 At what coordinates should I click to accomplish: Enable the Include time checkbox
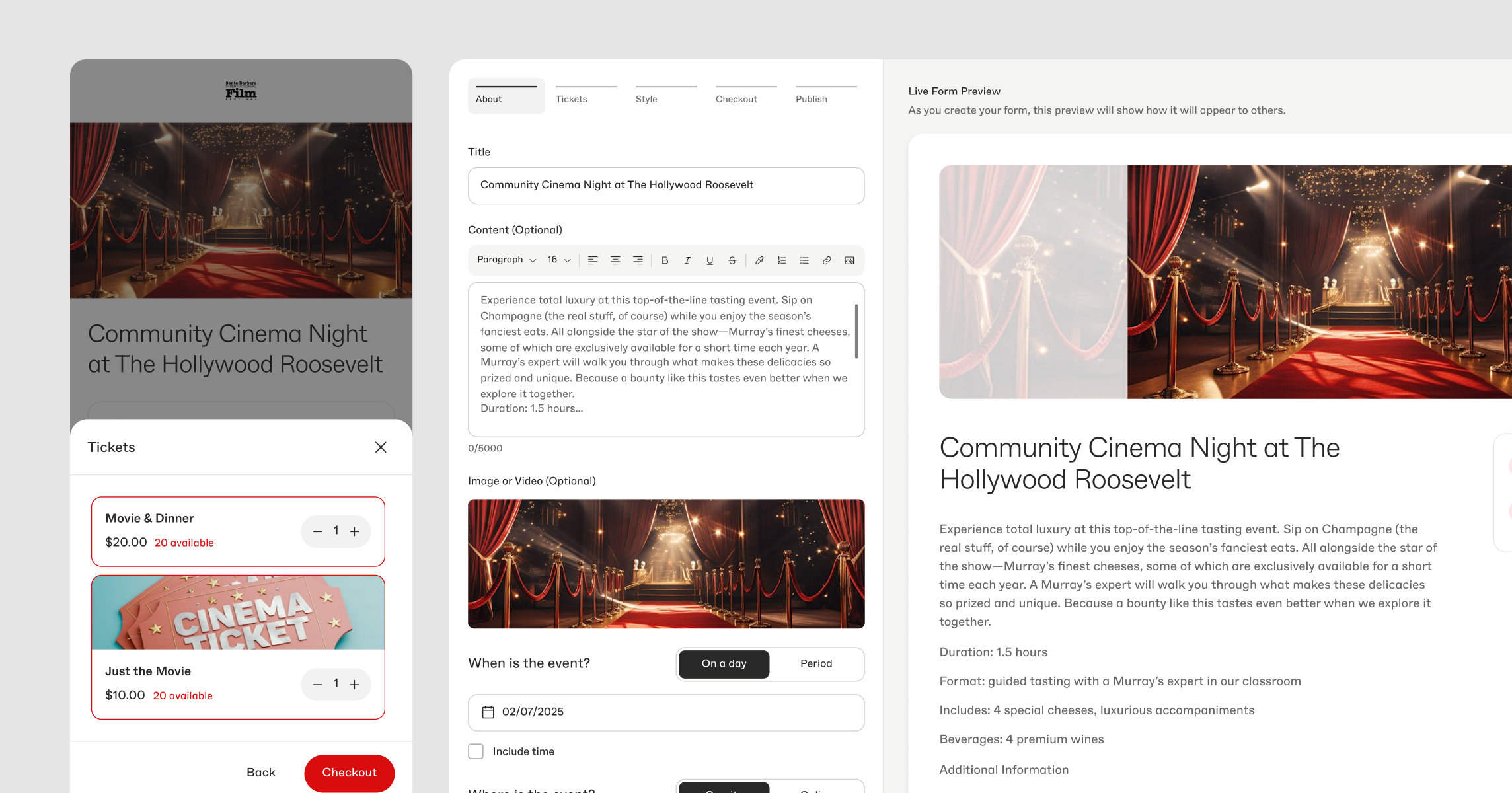476,751
